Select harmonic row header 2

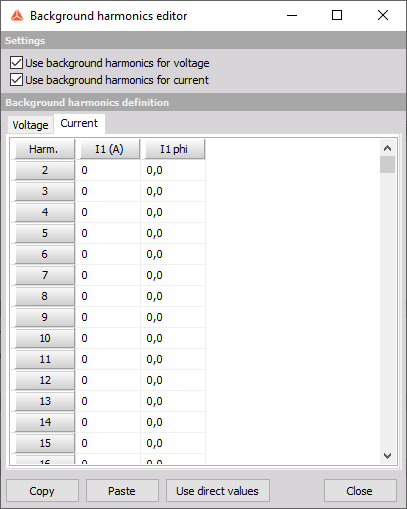coord(45,170)
